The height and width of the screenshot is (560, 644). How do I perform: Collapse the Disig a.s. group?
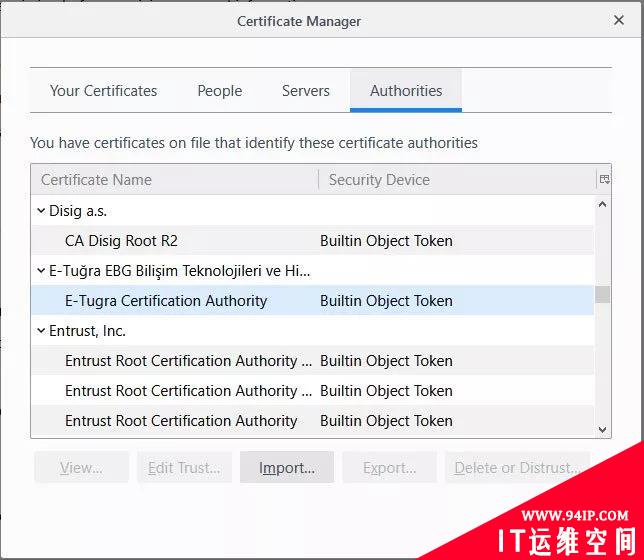click(41, 211)
